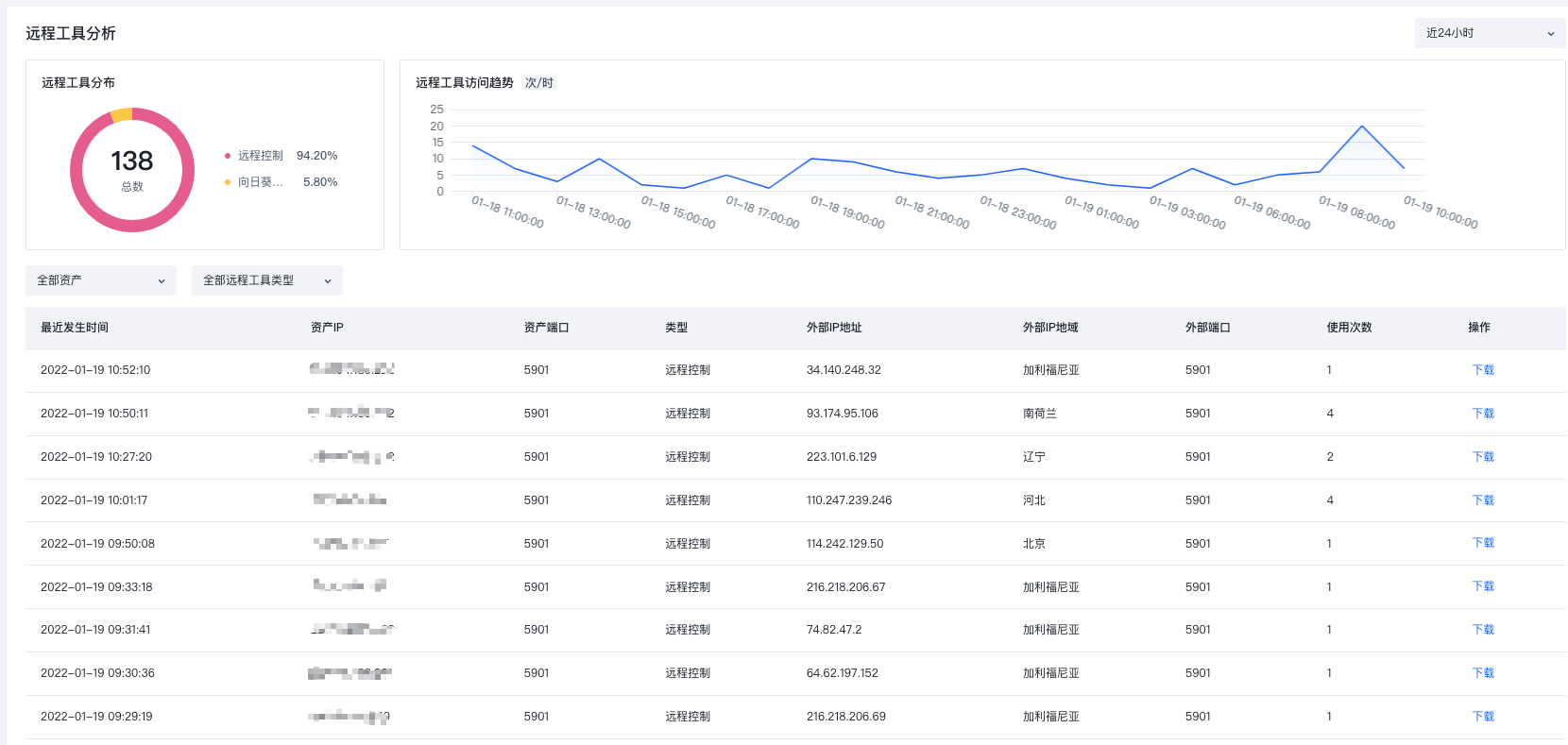Viewport: 1568px width, 745px height.
Task: Select the 类型 column header
Action: (x=676, y=328)
